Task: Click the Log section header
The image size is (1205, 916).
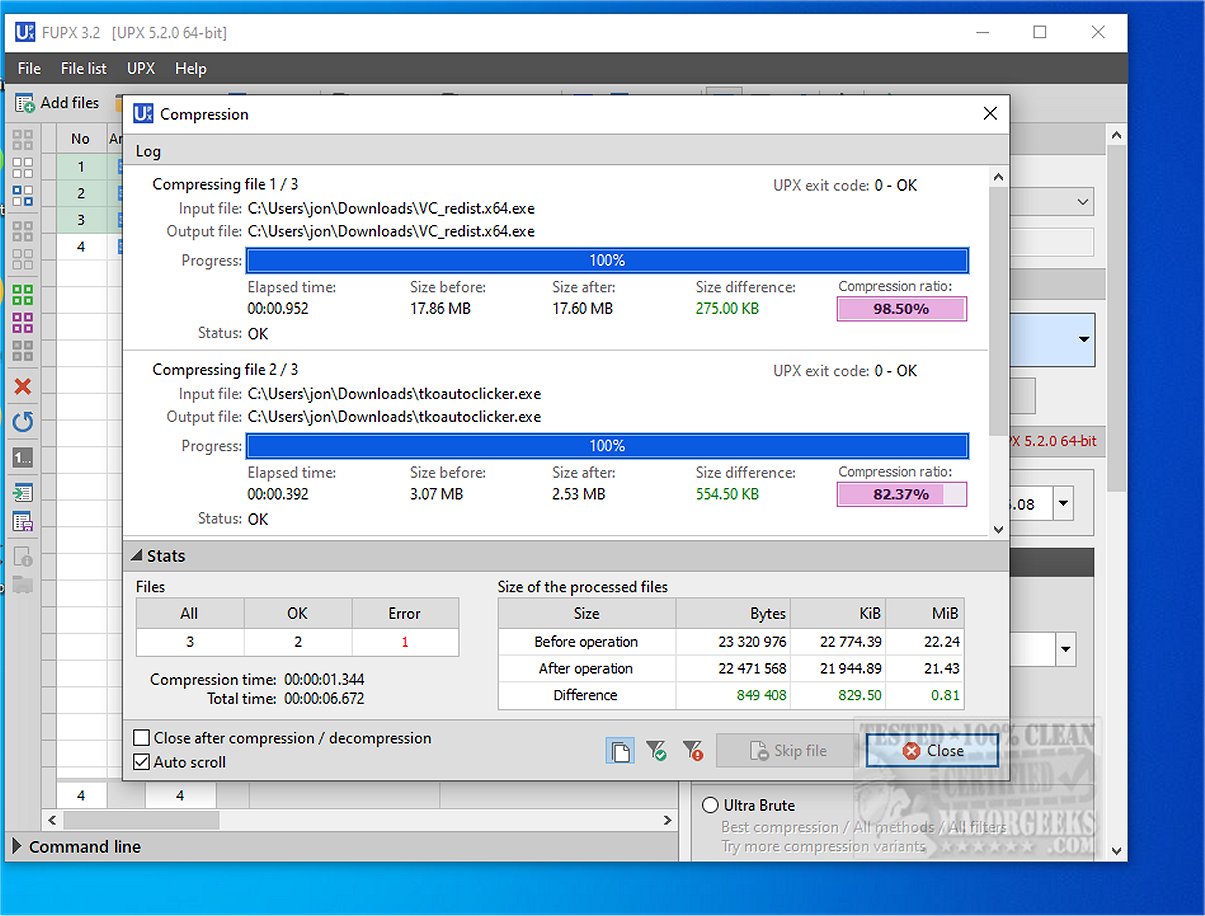Action: click(566, 151)
